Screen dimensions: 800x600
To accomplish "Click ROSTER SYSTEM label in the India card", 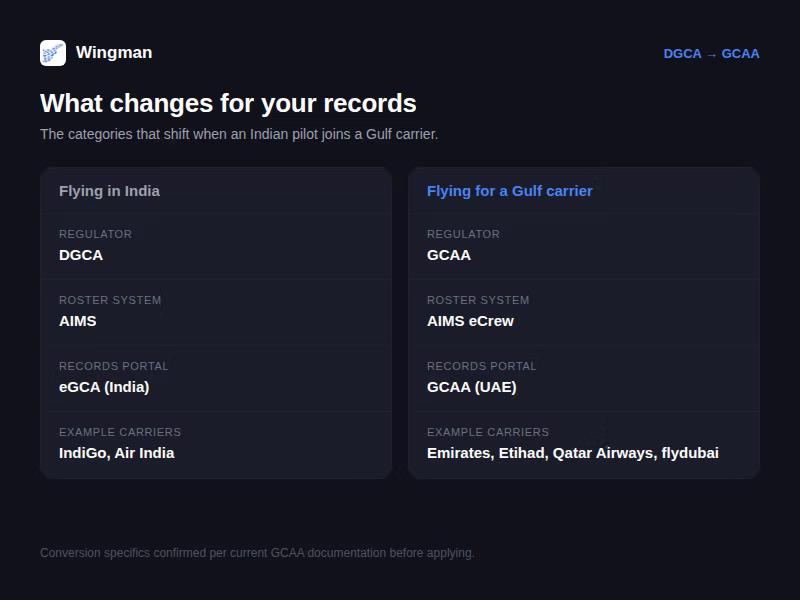I will click(110, 300).
